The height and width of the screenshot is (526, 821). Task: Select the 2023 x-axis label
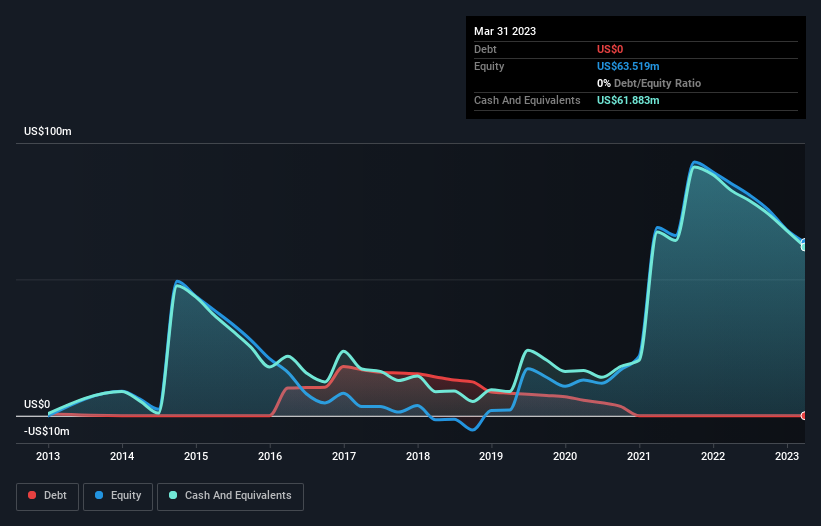pyautogui.click(x=787, y=456)
